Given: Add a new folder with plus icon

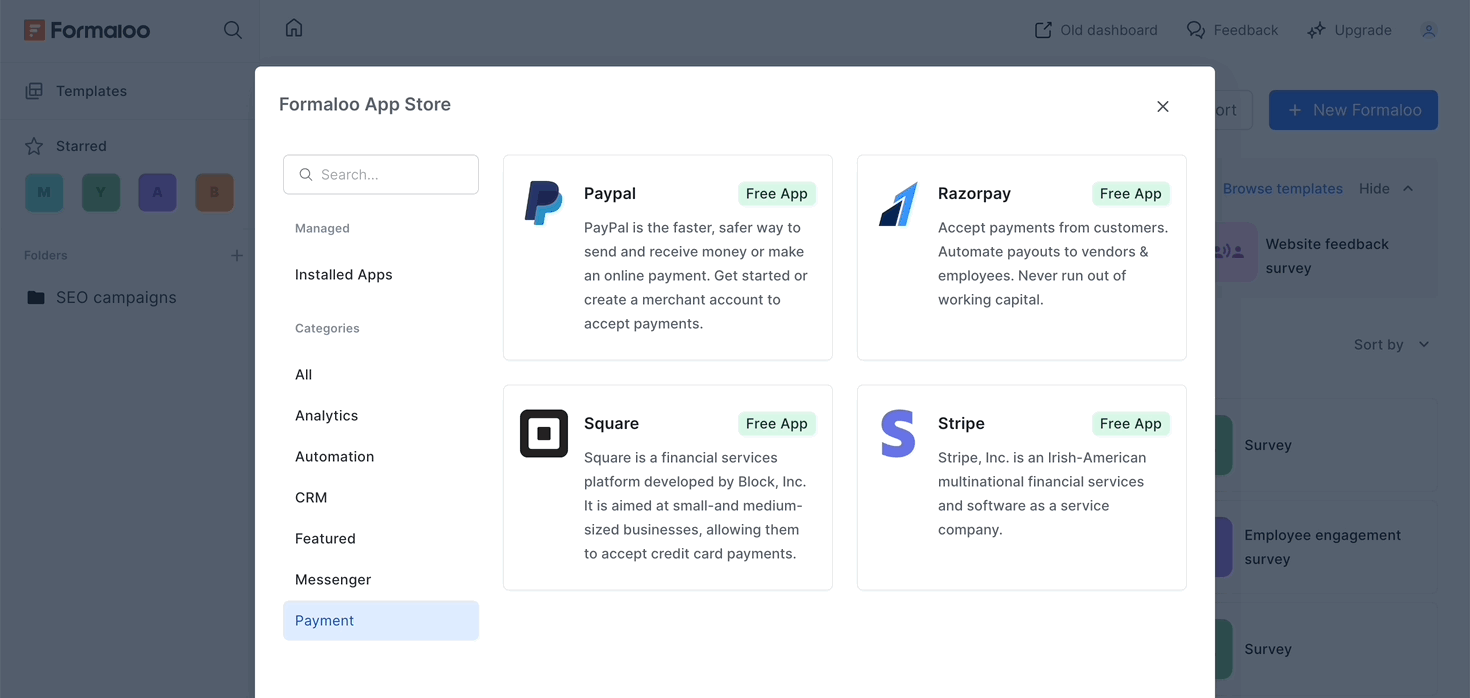Looking at the screenshot, I should (x=237, y=256).
